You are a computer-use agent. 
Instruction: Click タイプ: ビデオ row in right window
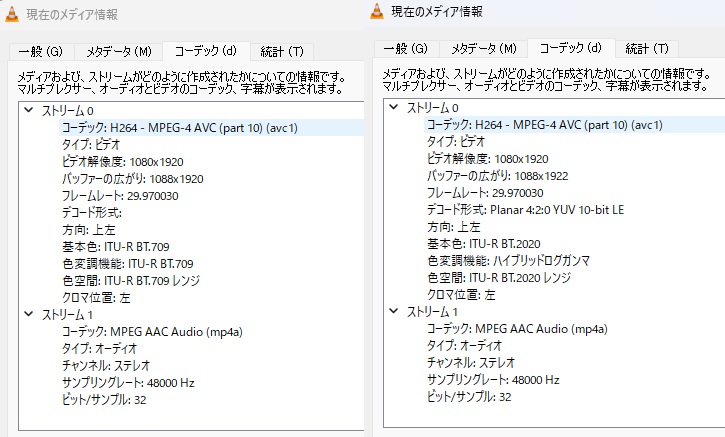(456, 142)
